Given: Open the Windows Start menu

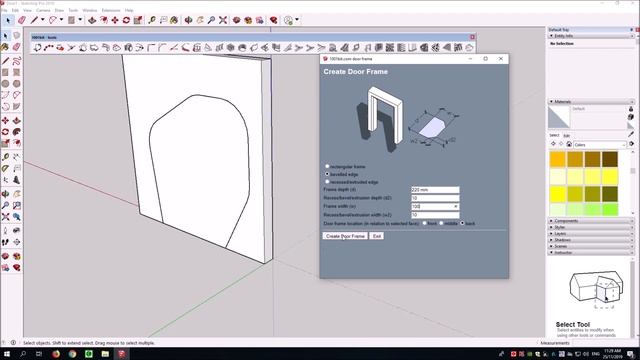Looking at the screenshot, I should pos(7,354).
